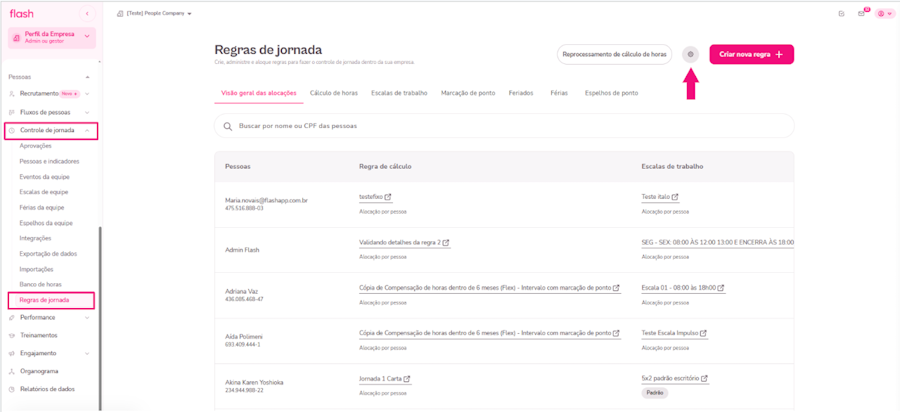The width and height of the screenshot is (900, 412).
Task: Click the Engajamento megaphone icon
Action: pyautogui.click(x=12, y=353)
